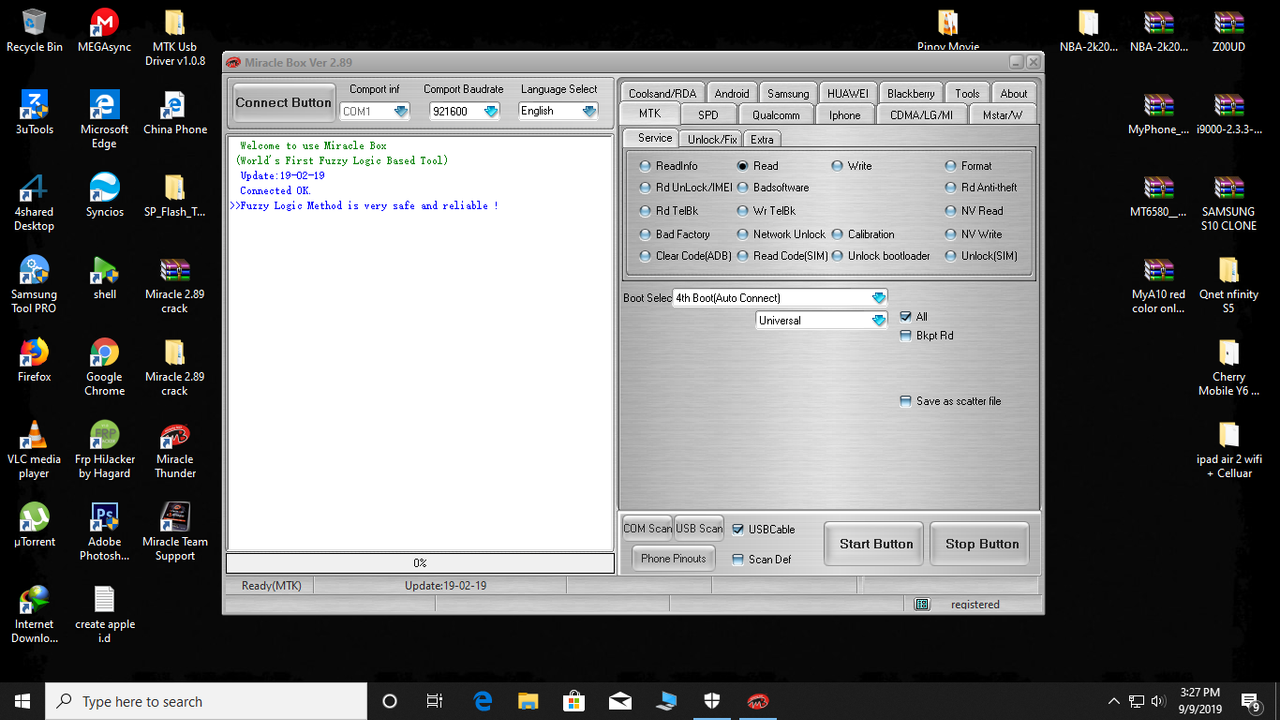The width and height of the screenshot is (1280, 720).
Task: Switch to the Qualcomm tab
Action: point(775,115)
